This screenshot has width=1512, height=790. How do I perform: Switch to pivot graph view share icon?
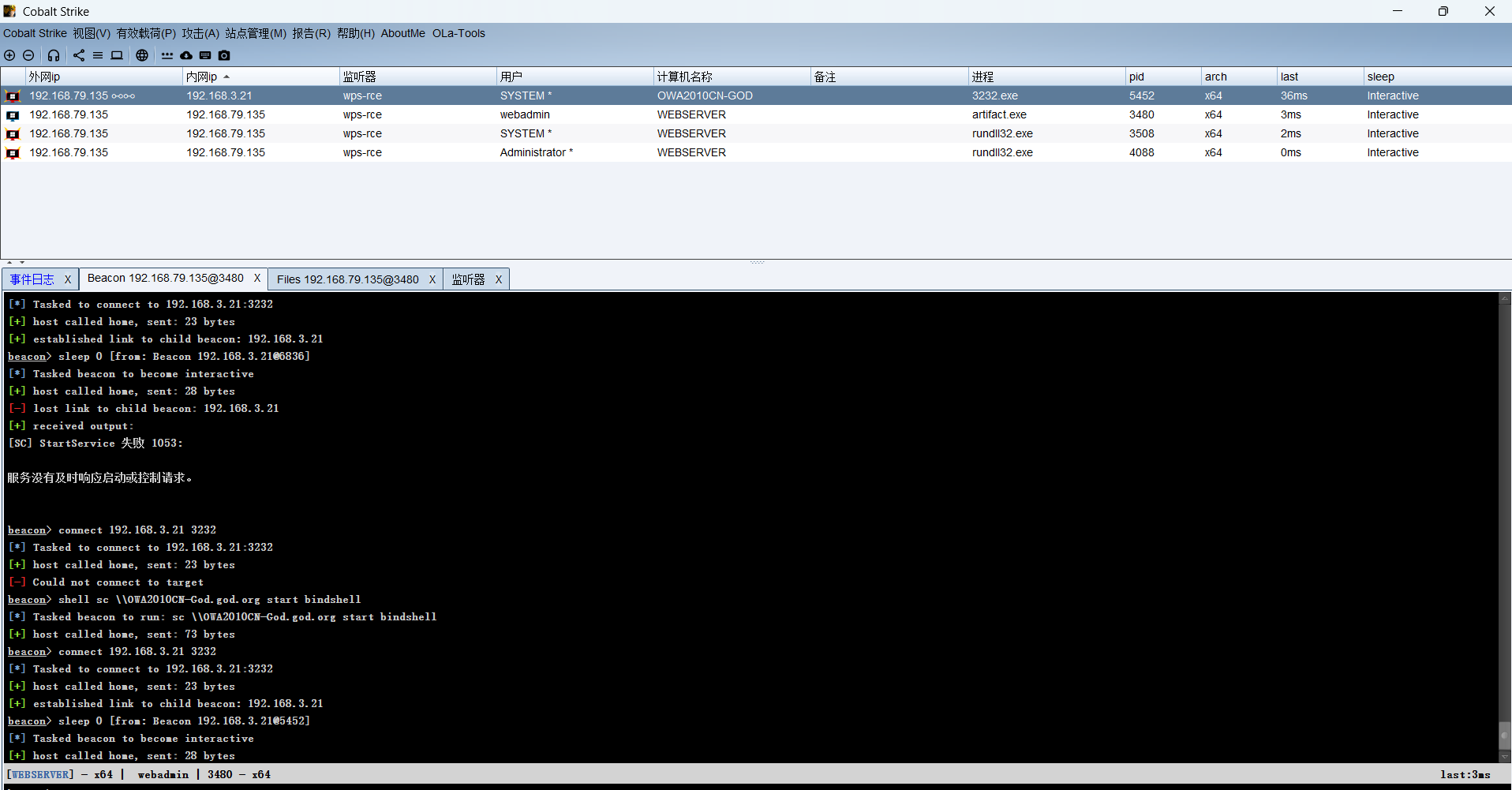(79, 55)
